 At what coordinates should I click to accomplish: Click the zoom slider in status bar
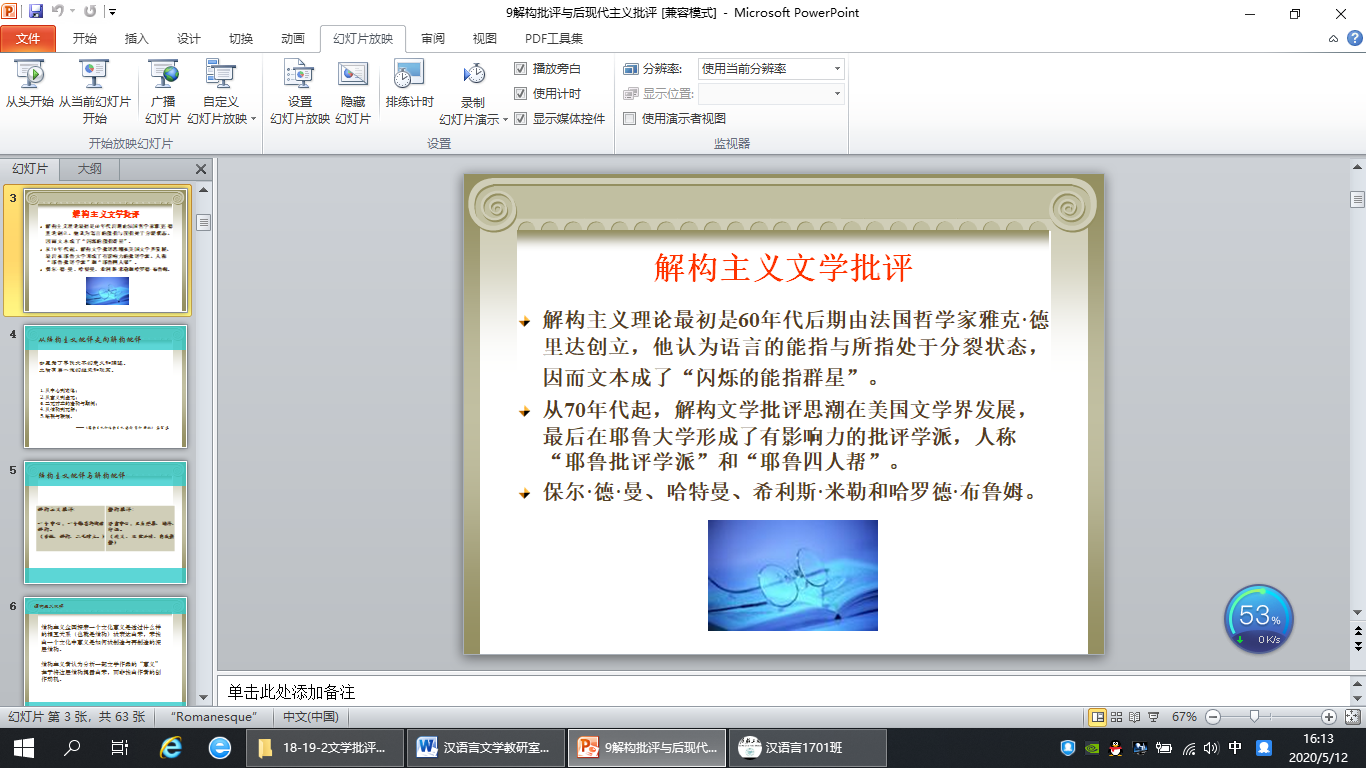[1254, 717]
